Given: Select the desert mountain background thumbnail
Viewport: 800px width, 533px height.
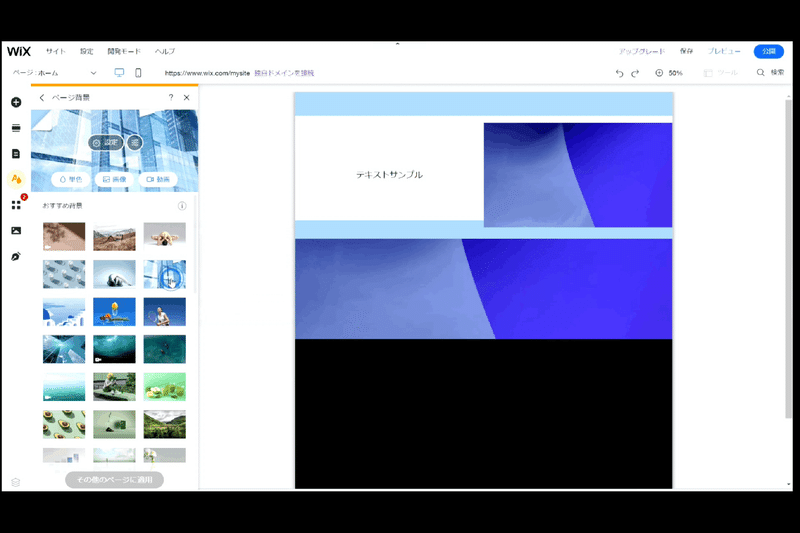Looking at the screenshot, I should 114,236.
